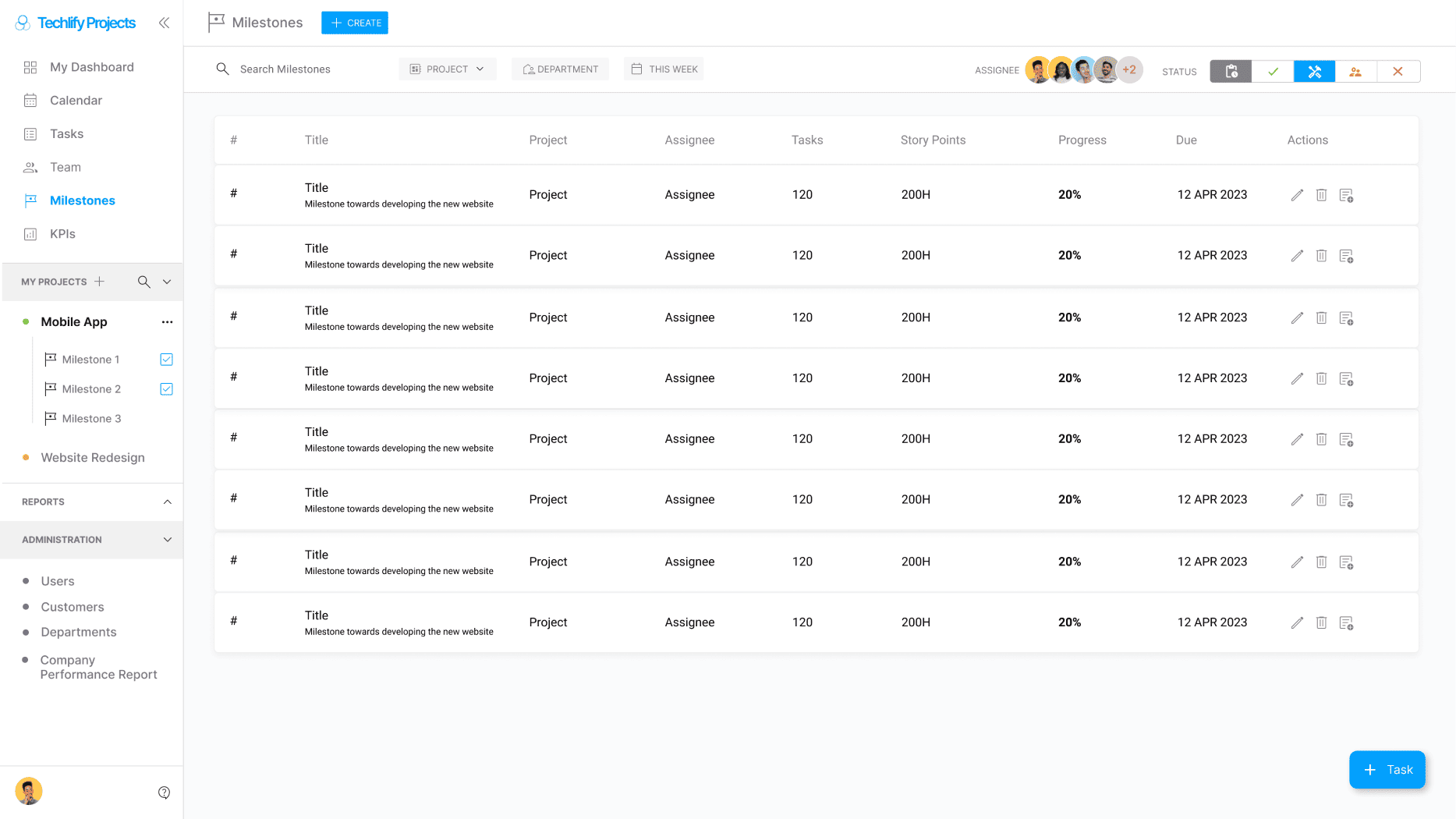This screenshot has height=819, width=1456.
Task: Edit the first milestone row with the pencil icon
Action: pos(1297,195)
